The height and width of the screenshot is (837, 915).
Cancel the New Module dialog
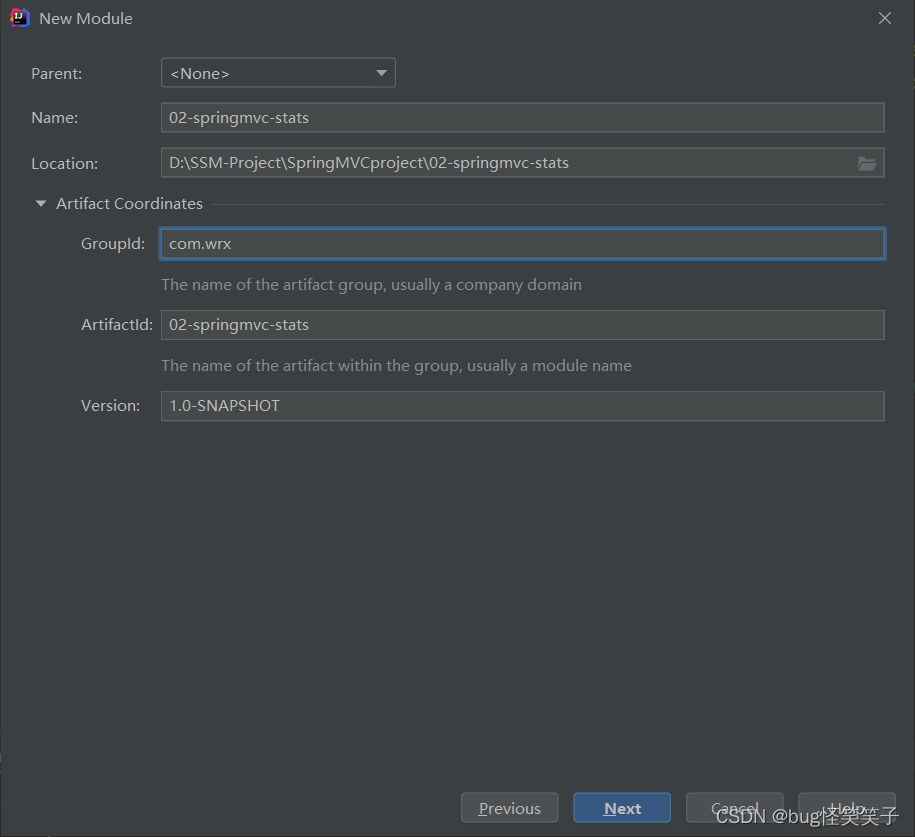pyautogui.click(x=735, y=808)
